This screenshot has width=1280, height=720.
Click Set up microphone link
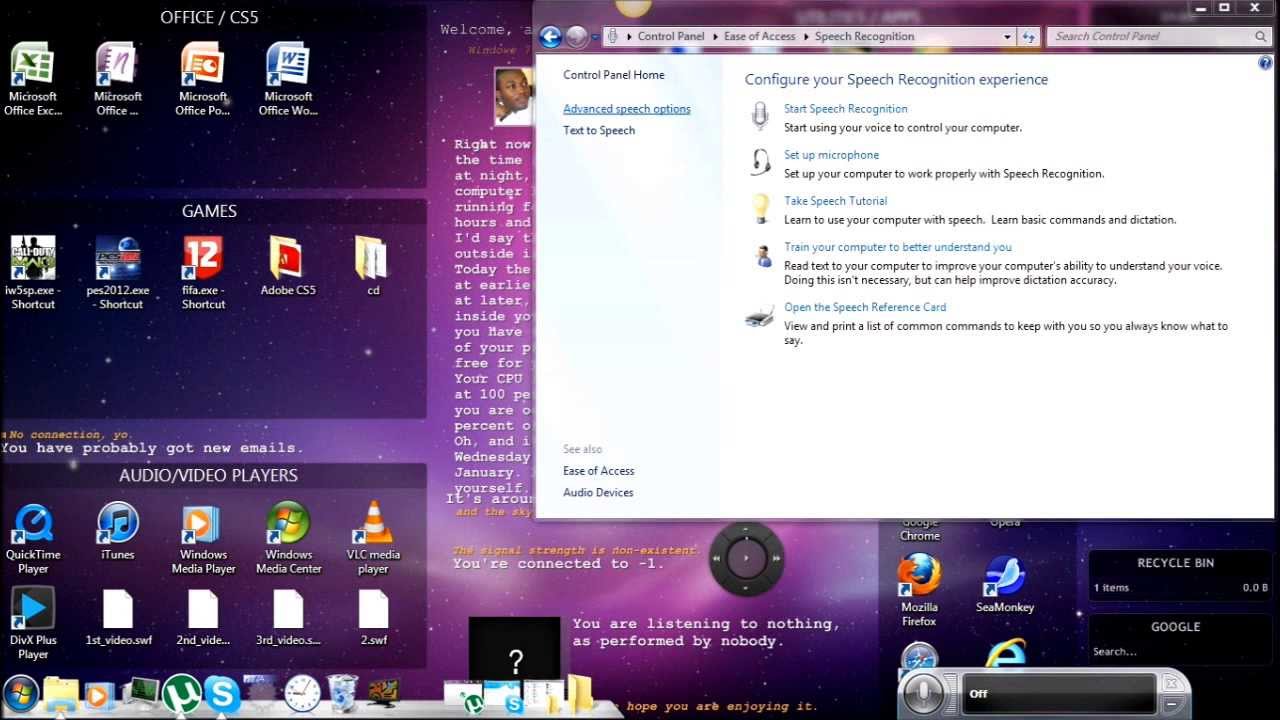[x=831, y=155]
